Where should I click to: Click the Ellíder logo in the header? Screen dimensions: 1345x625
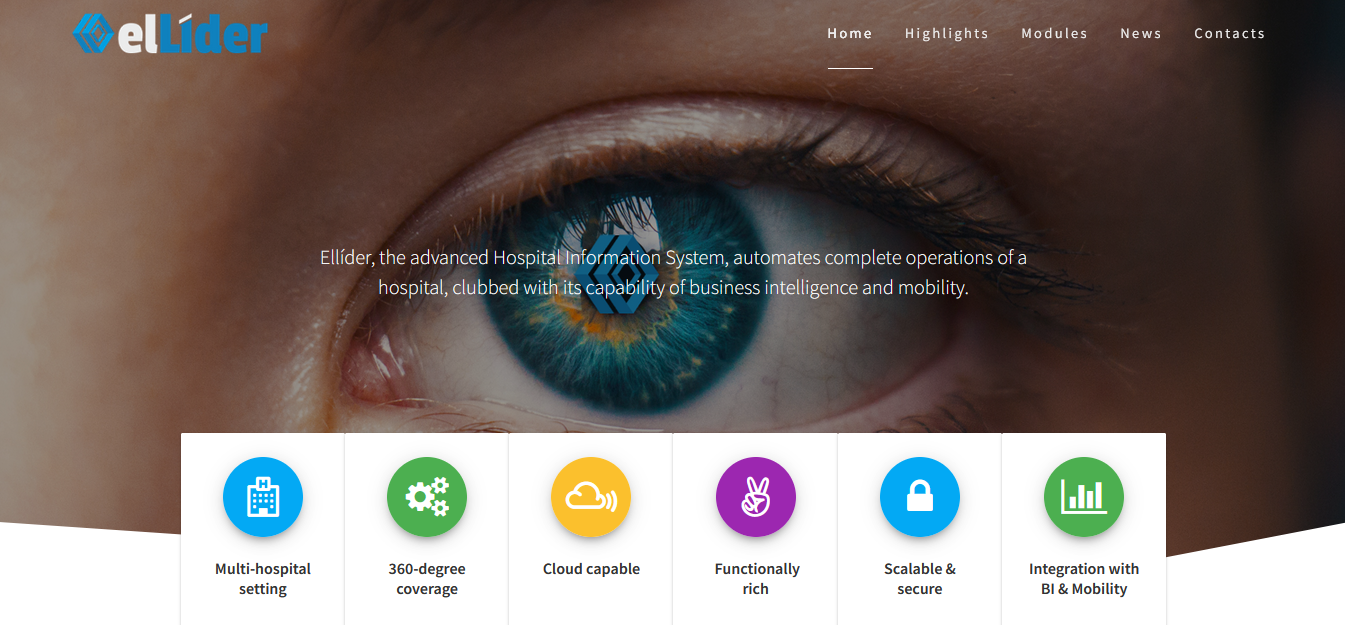click(170, 32)
